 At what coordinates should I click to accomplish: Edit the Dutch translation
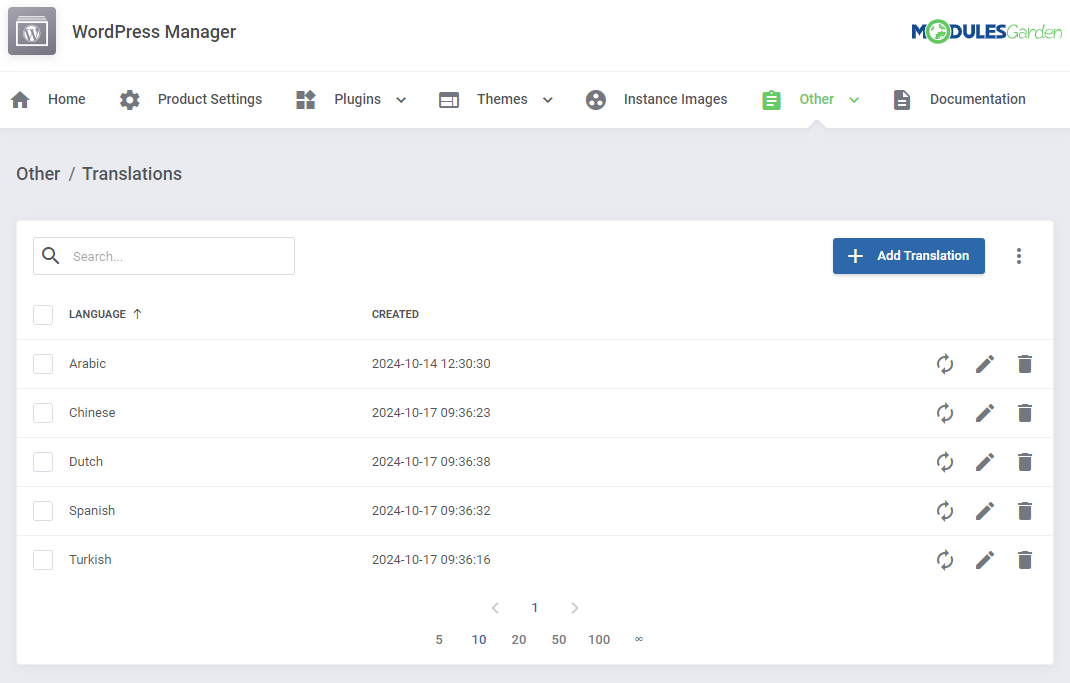click(985, 462)
